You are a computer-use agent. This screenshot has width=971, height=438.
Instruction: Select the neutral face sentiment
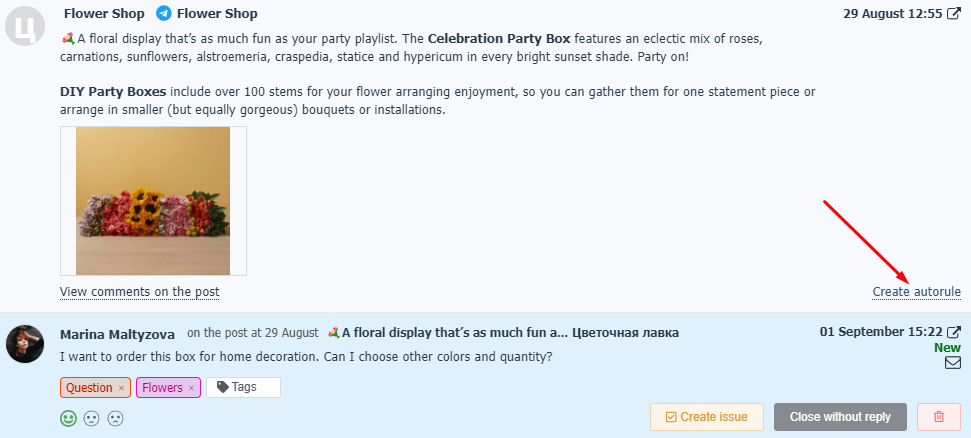click(x=92, y=419)
